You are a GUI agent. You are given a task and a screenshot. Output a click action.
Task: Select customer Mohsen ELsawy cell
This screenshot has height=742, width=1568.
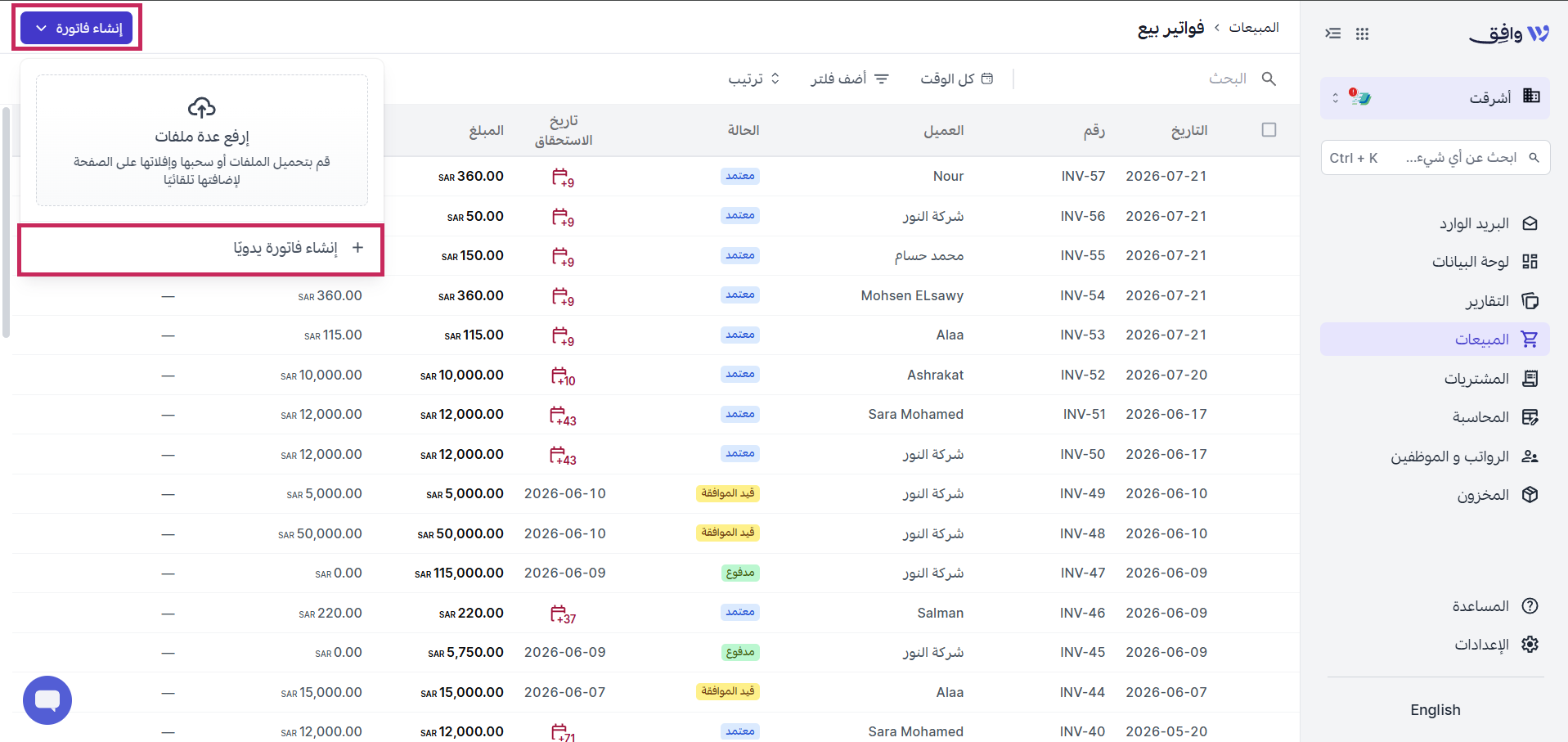pyautogui.click(x=912, y=295)
